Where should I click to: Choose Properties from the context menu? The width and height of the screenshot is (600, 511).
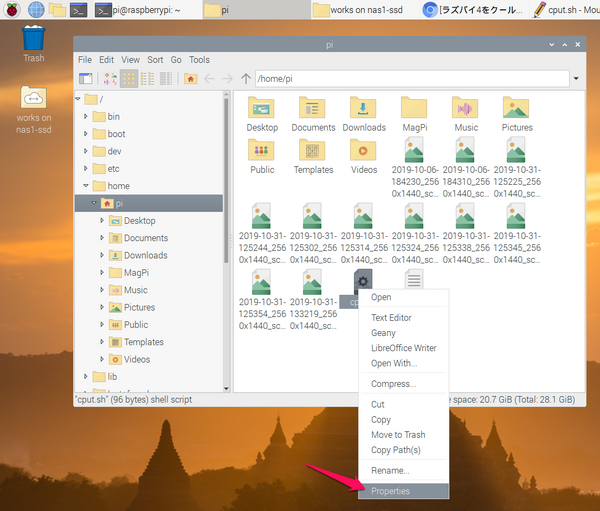point(390,491)
